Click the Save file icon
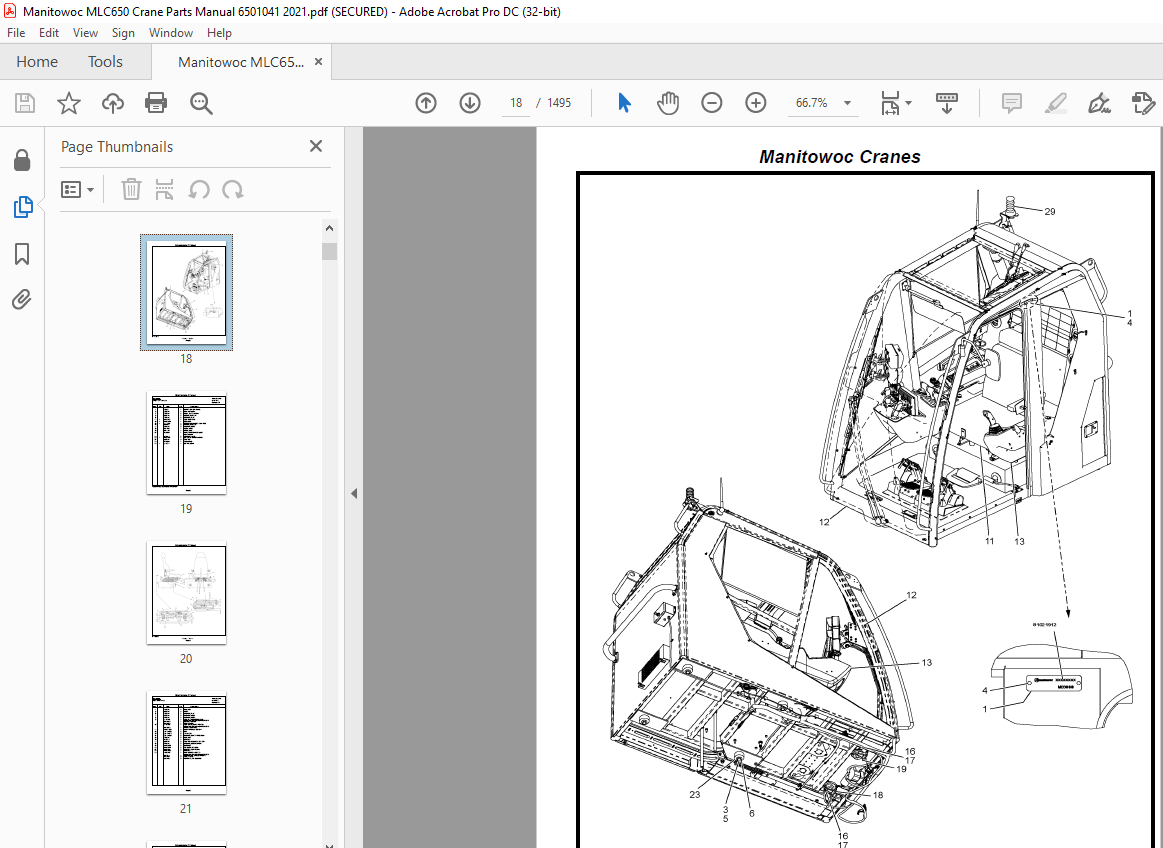 (25, 103)
